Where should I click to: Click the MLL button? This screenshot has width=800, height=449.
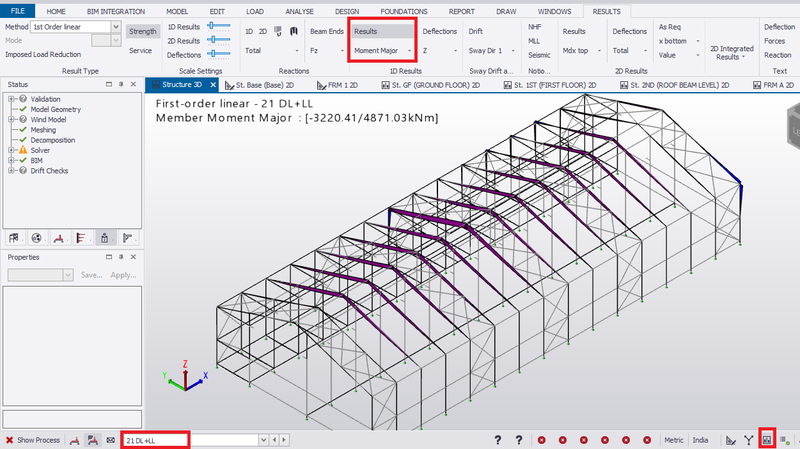534,41
